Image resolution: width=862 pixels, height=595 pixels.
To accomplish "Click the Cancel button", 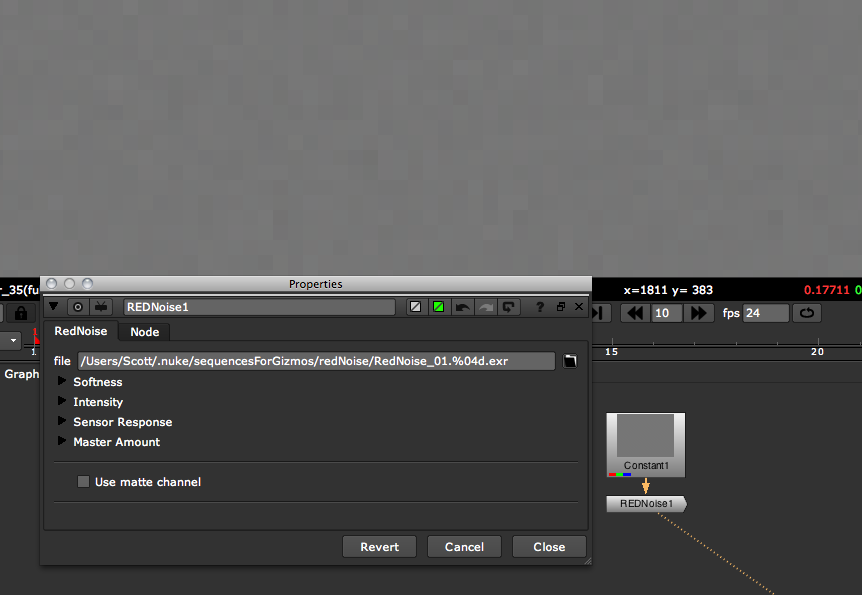I will [x=464, y=547].
